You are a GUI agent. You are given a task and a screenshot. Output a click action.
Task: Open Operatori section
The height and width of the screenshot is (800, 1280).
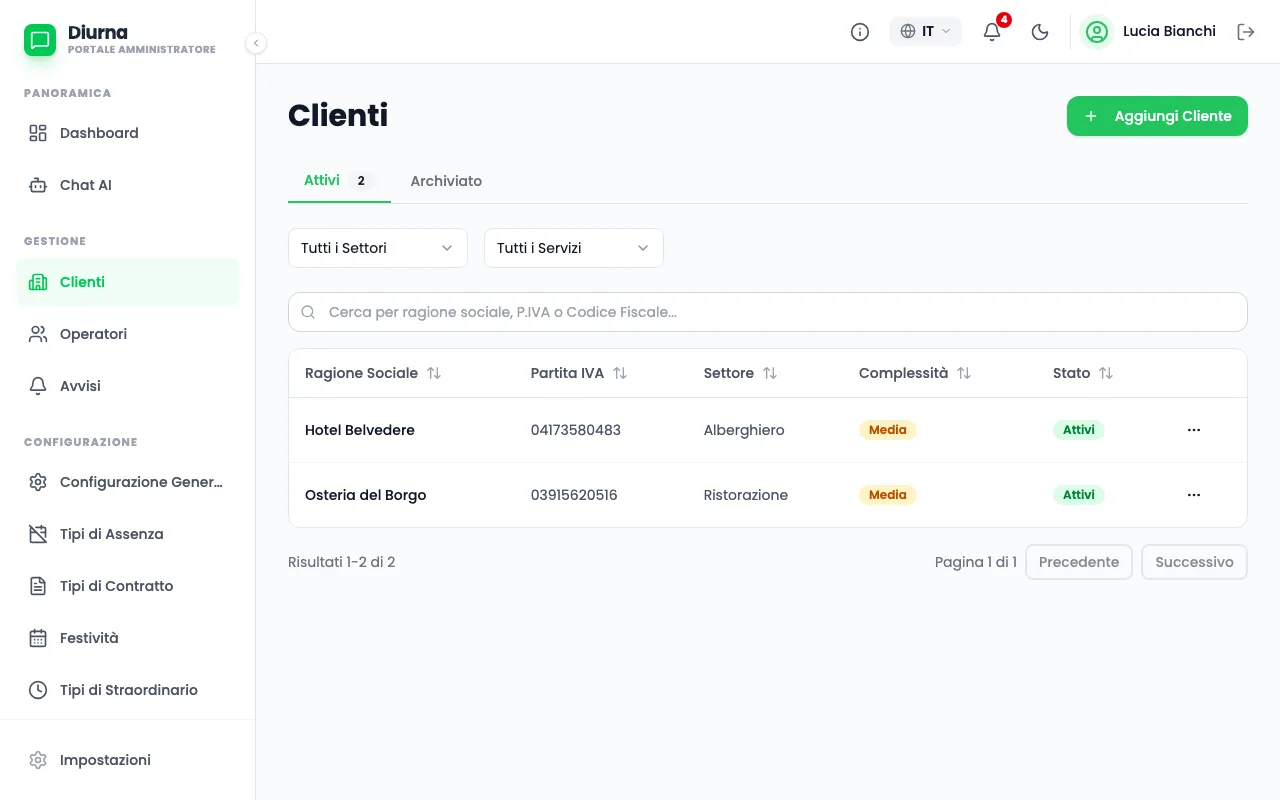pos(128,334)
